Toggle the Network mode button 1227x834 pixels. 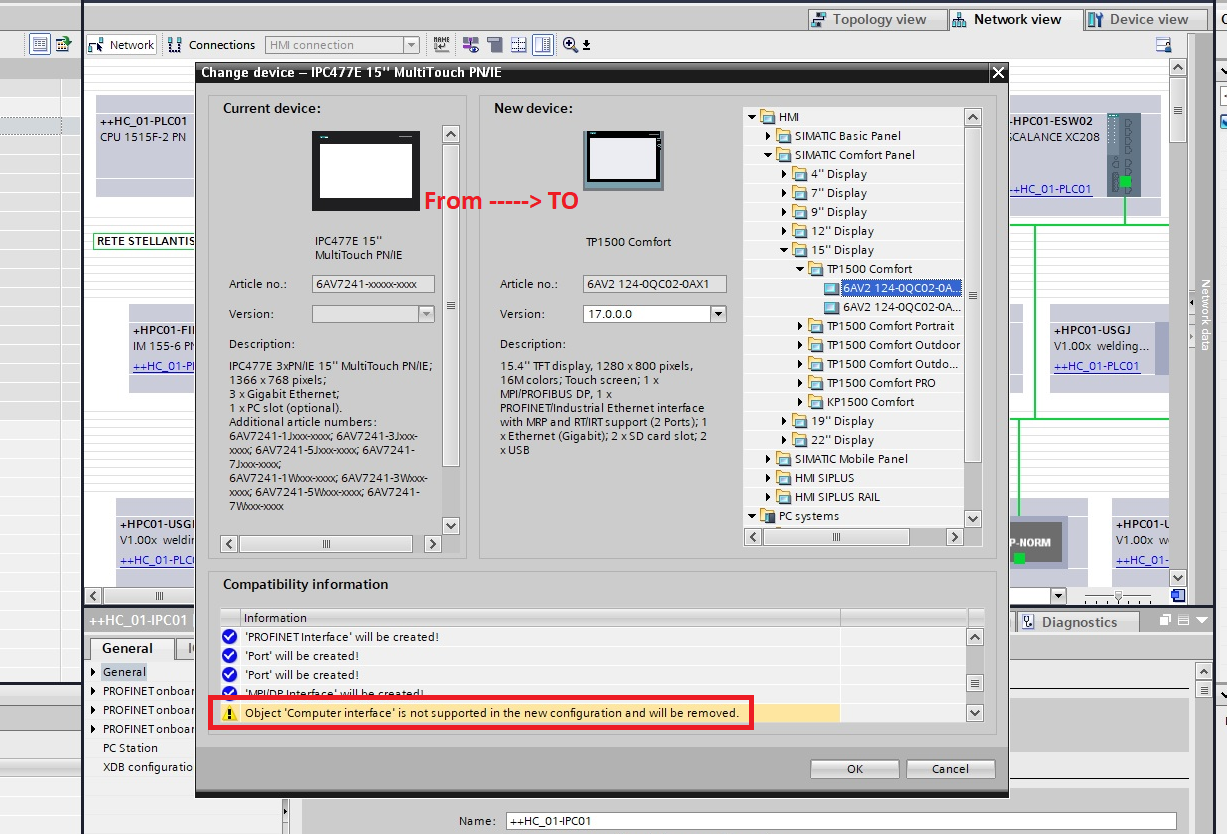click(x=121, y=45)
